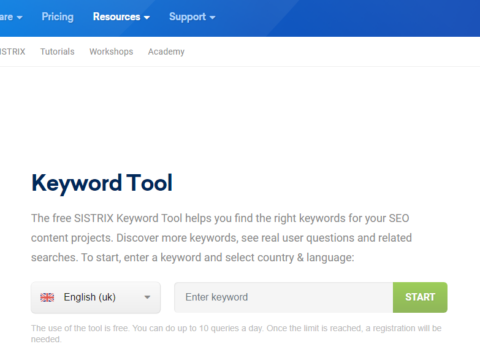Click the green START button
The image size is (480, 360).
pos(420,297)
